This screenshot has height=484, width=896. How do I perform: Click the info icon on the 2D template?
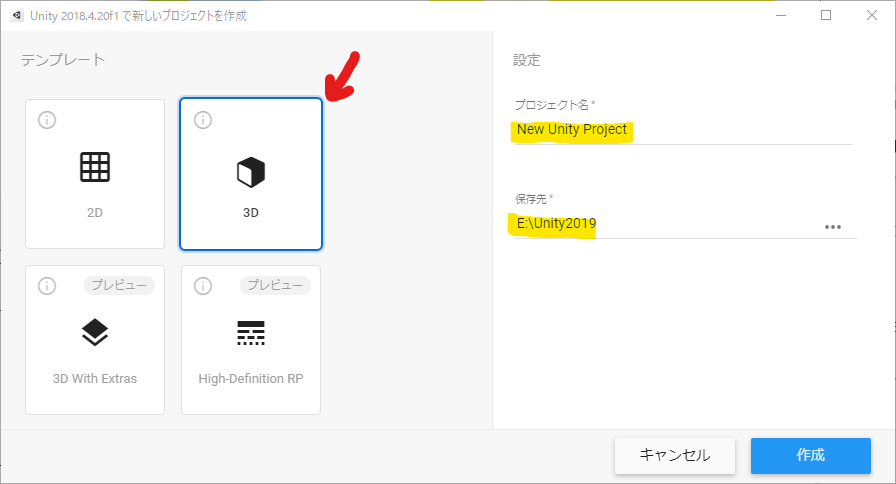(46, 120)
